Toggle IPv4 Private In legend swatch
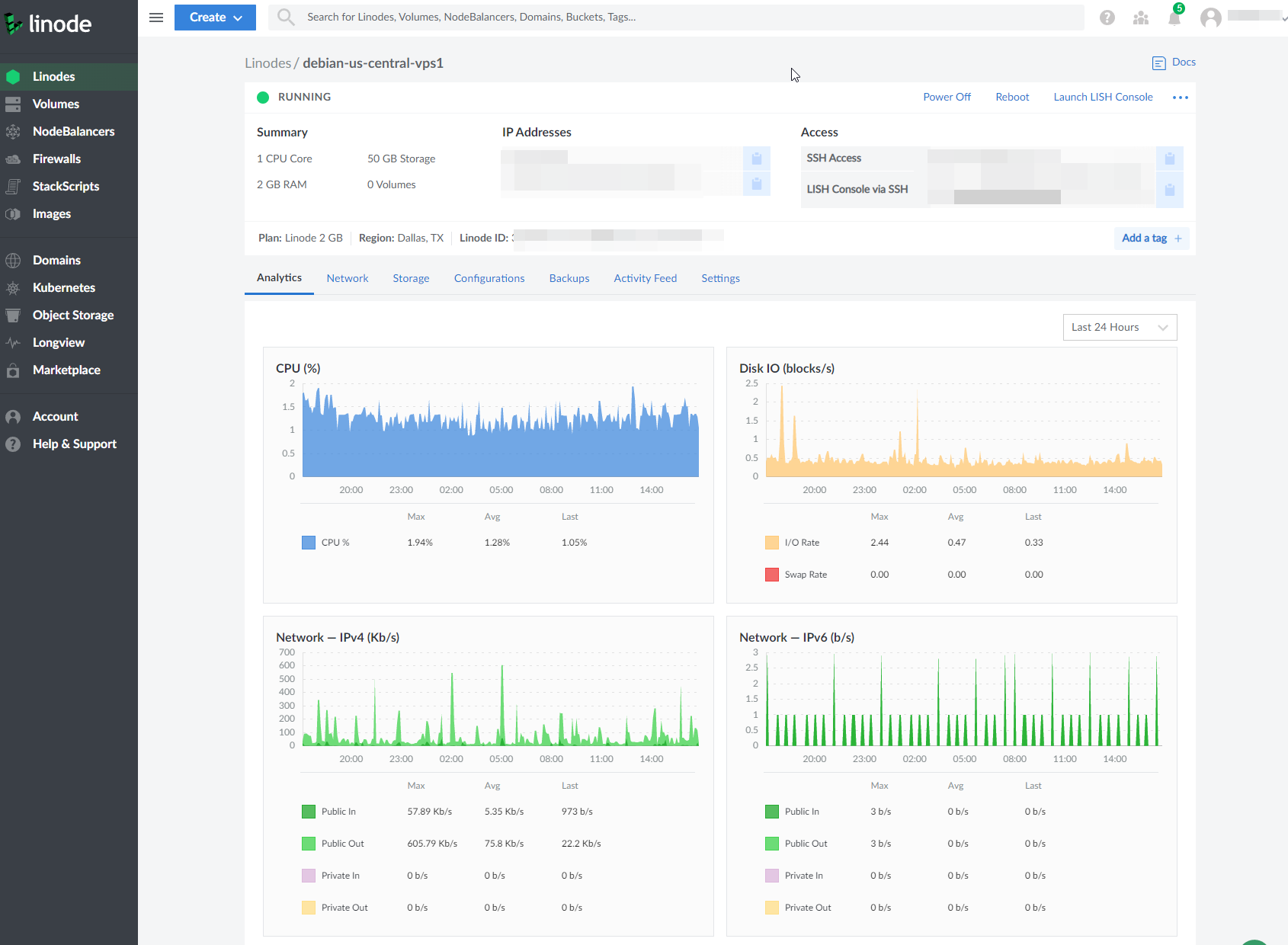This screenshot has width=1288, height=945. tap(309, 876)
